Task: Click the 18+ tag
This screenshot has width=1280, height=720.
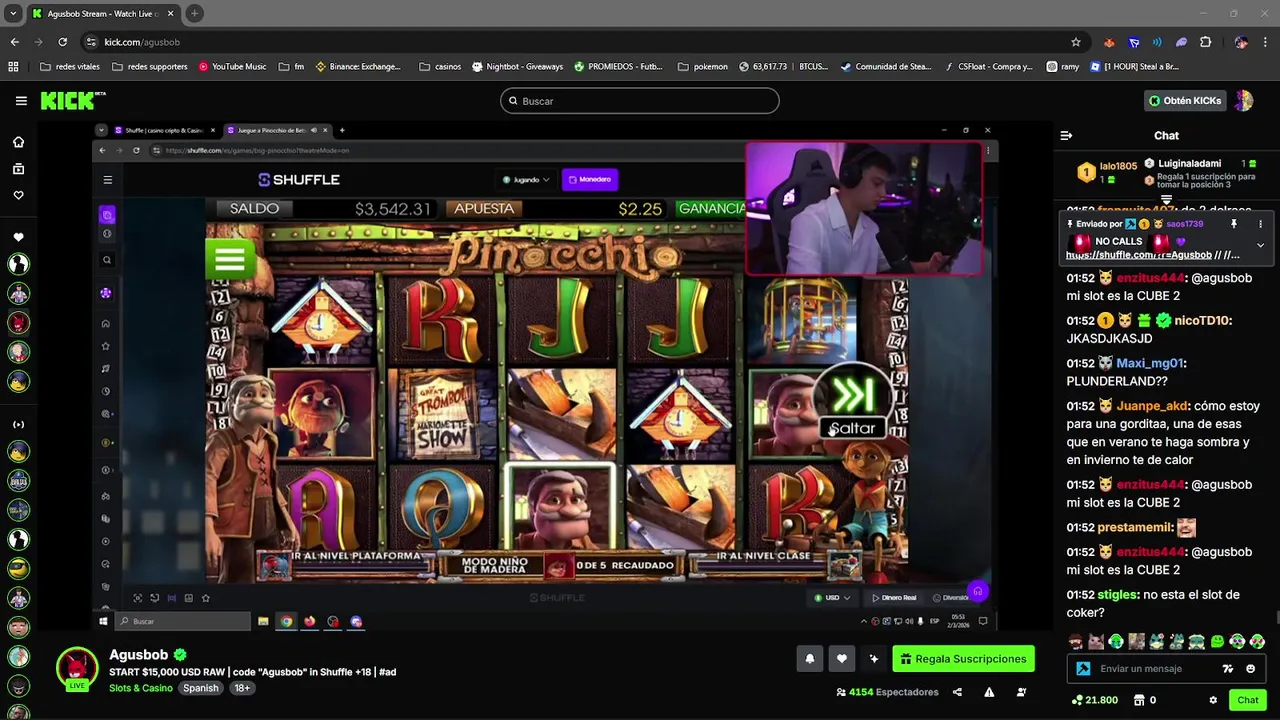Action: 242,688
